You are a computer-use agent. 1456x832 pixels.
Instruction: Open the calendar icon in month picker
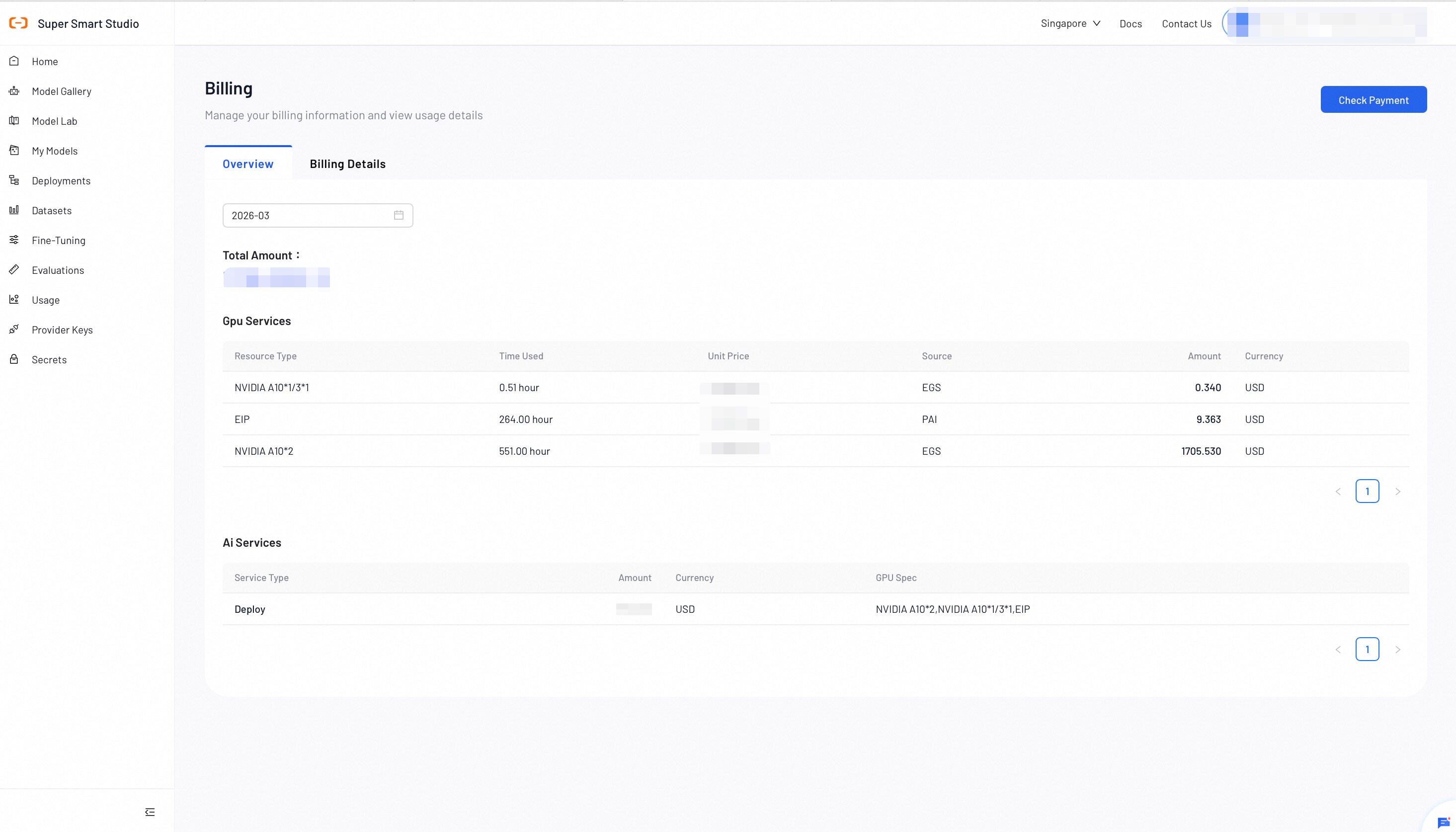pos(399,215)
